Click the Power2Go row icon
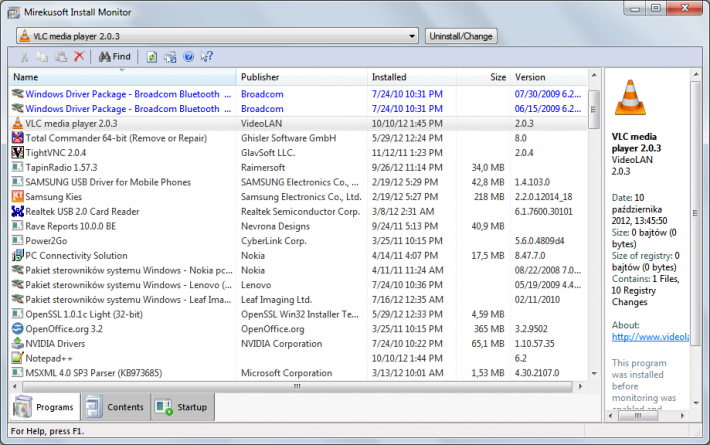 (17, 240)
